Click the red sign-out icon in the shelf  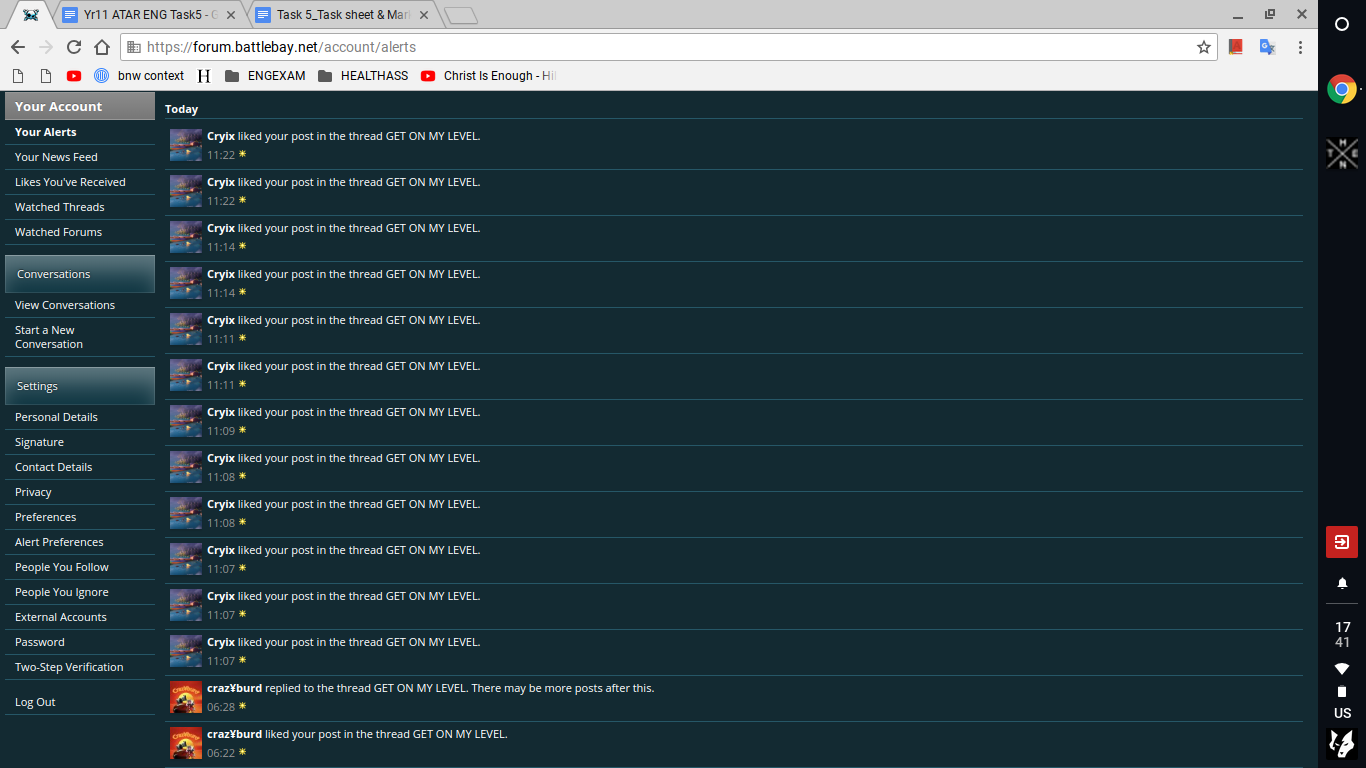1342,542
